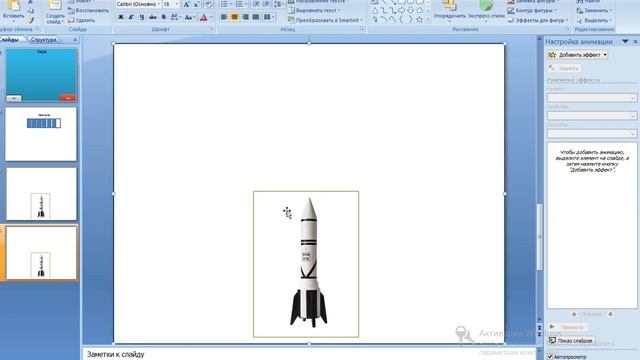
Task: Justify the paragraph text
Action: pos(256,17)
